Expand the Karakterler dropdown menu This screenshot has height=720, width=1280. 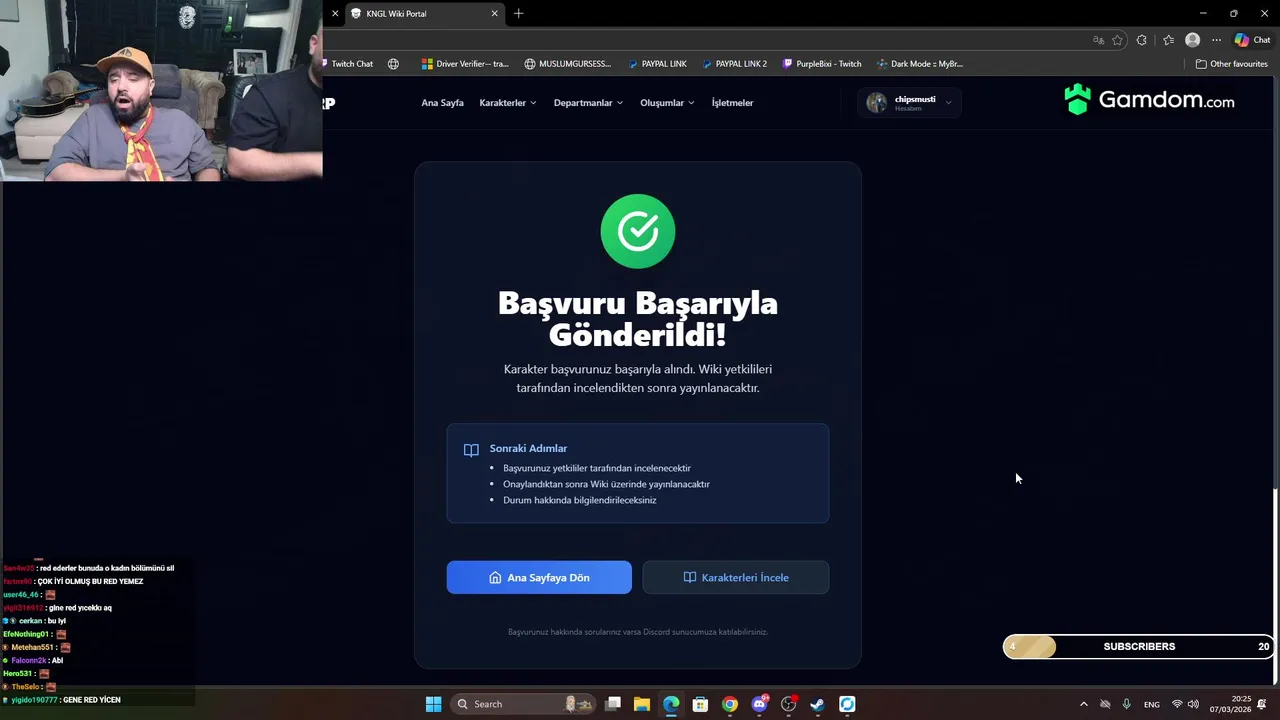[508, 103]
